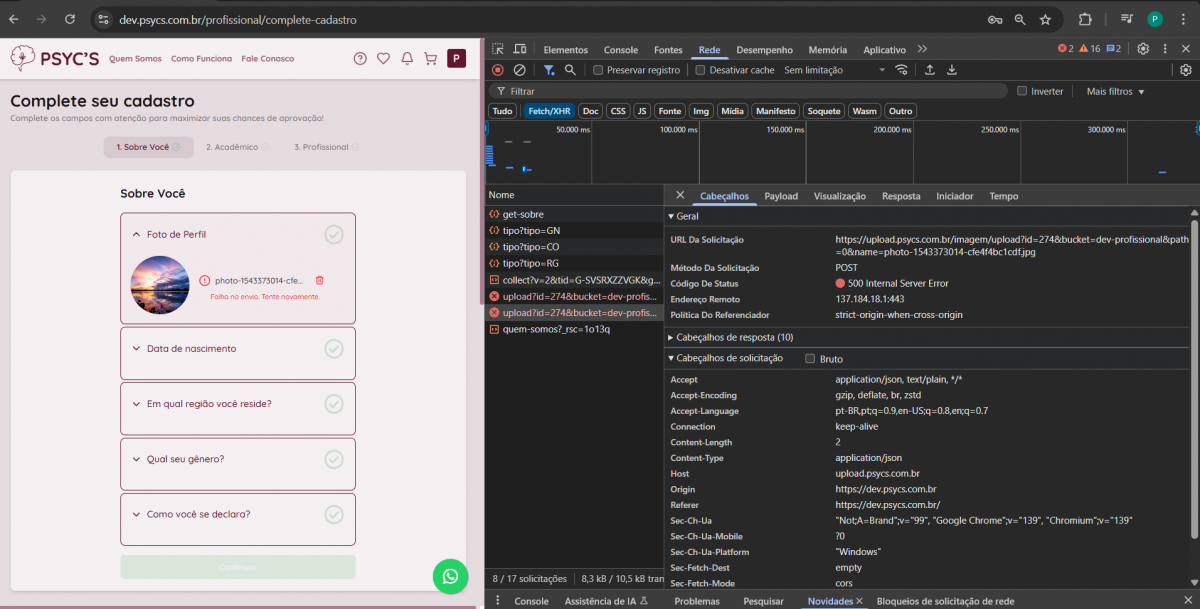This screenshot has width=1200, height=609.
Task: Click the shopping cart icon
Action: point(431,59)
